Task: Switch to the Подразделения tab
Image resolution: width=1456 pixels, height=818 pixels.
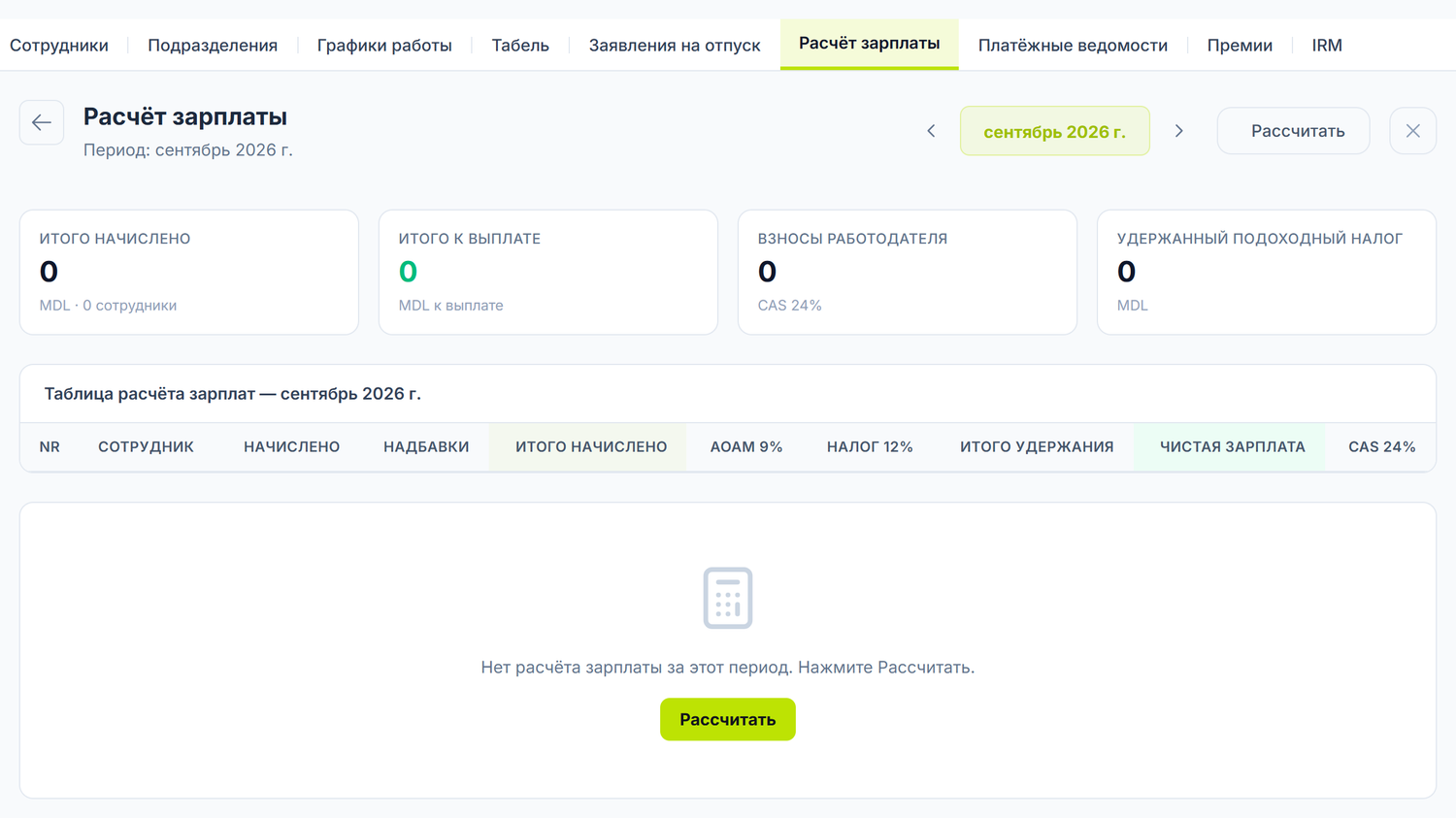Action: pos(213,45)
